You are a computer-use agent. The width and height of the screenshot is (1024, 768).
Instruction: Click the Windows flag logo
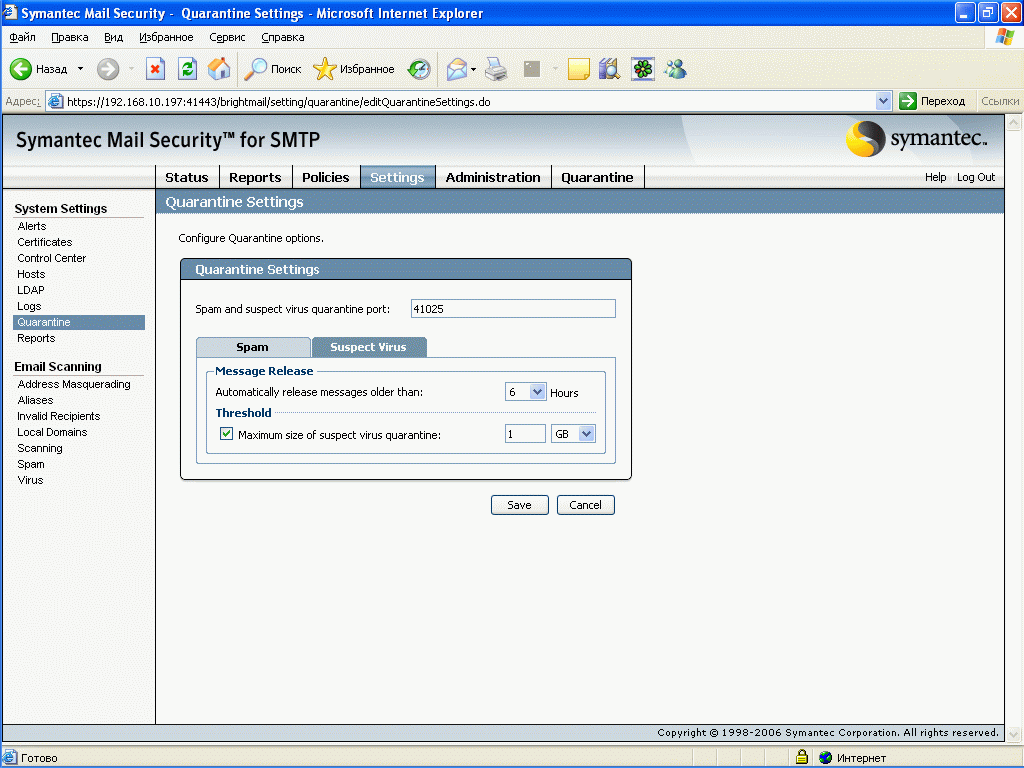tap(1004, 37)
